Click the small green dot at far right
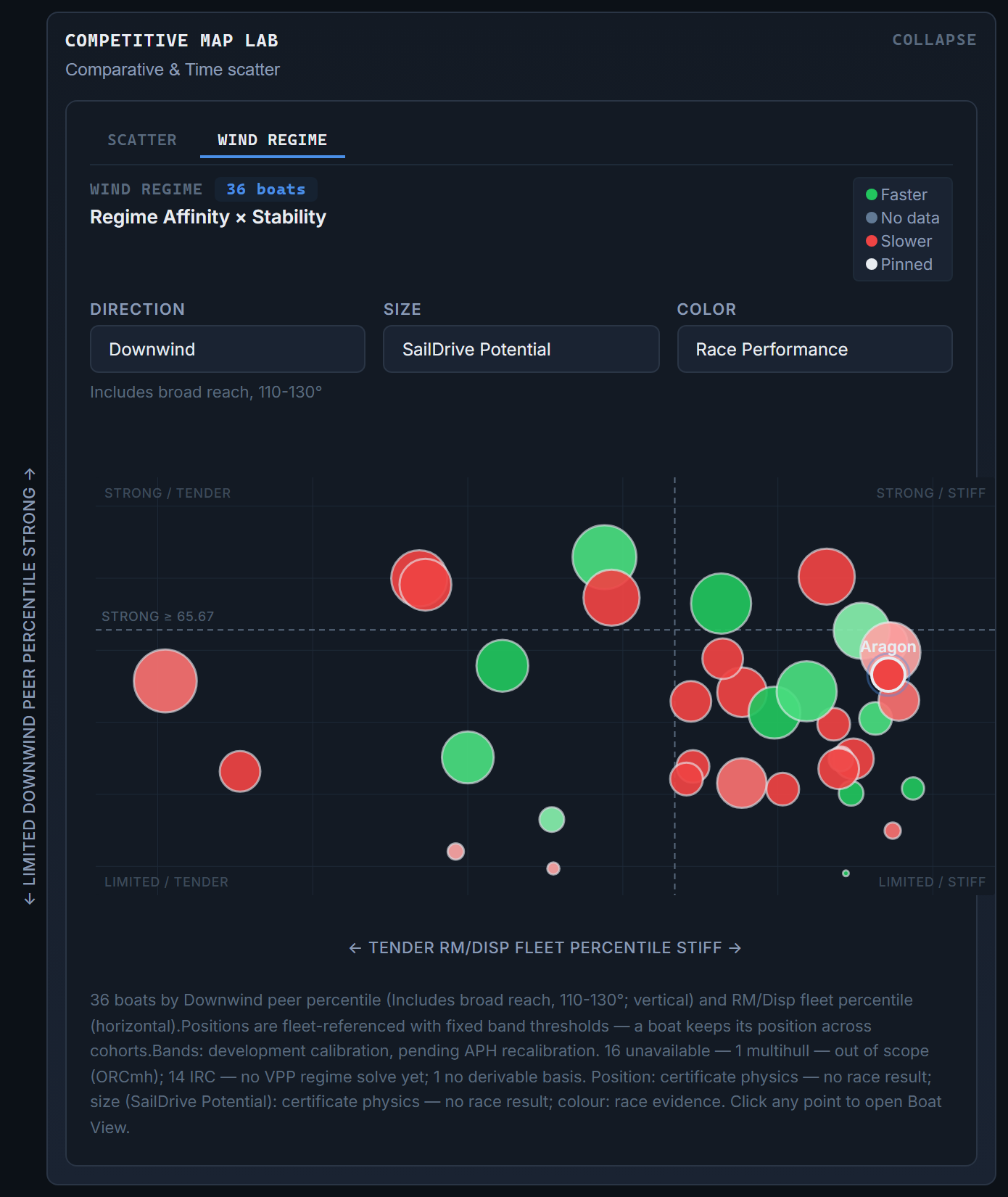Screen dimensions: 1008x1197 coord(913,788)
